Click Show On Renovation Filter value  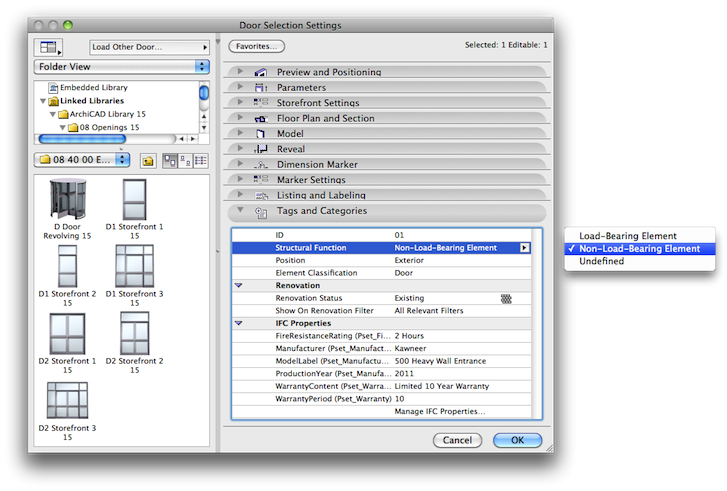[x=429, y=311]
